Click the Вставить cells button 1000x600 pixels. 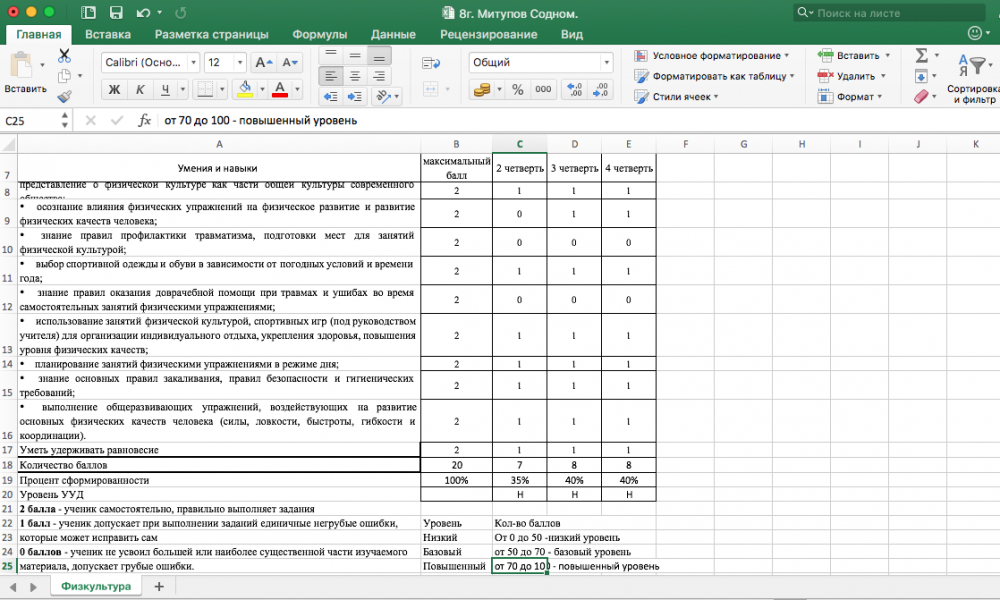[x=853, y=55]
